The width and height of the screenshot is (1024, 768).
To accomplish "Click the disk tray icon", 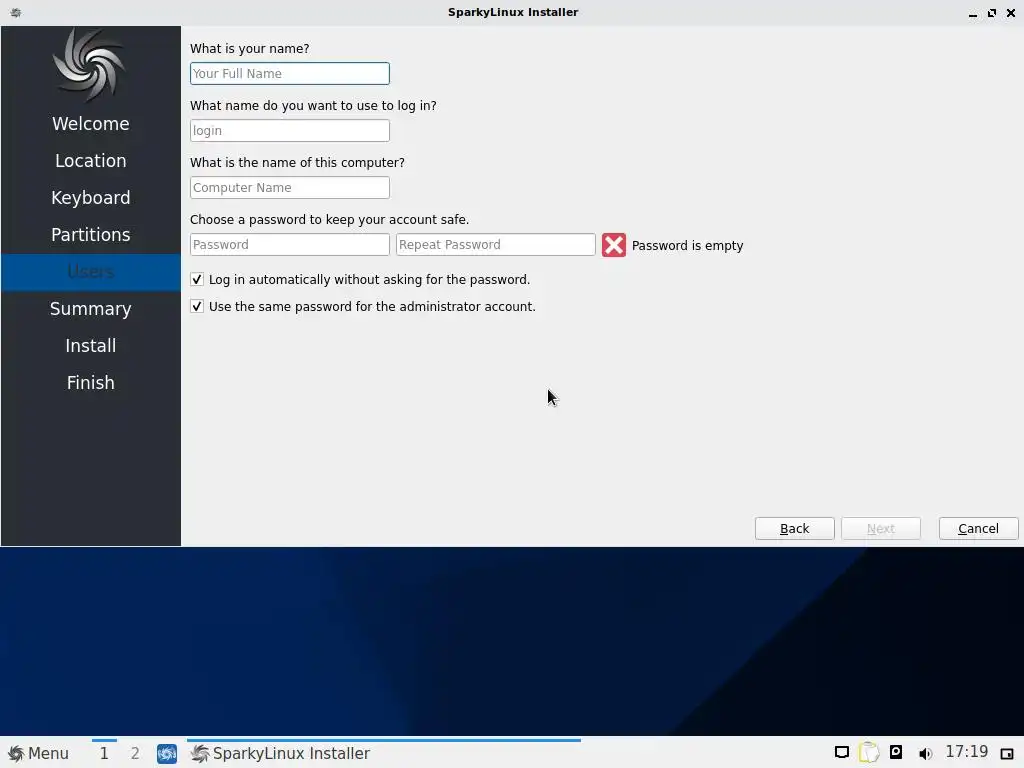I will tap(896, 752).
